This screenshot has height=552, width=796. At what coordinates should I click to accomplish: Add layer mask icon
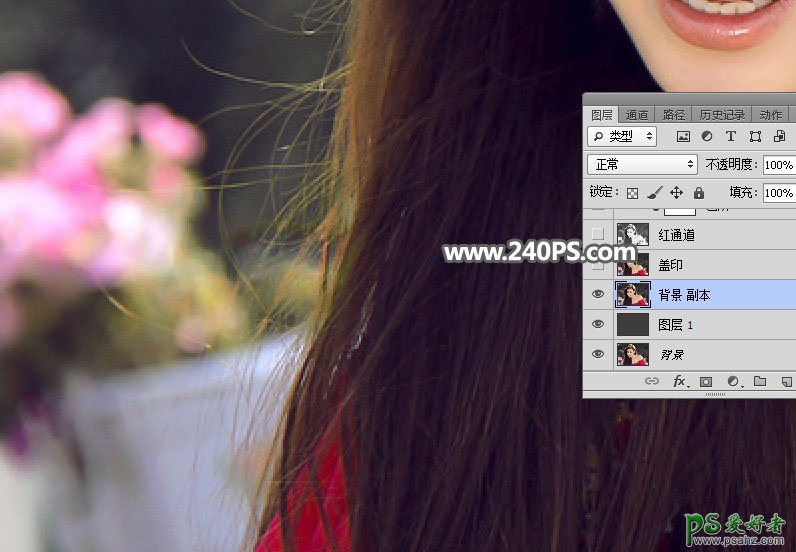pos(706,381)
